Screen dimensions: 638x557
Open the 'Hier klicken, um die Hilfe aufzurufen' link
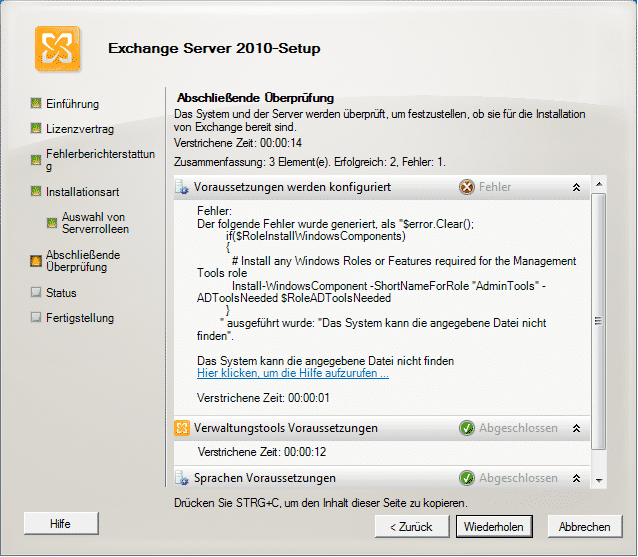[293, 373]
